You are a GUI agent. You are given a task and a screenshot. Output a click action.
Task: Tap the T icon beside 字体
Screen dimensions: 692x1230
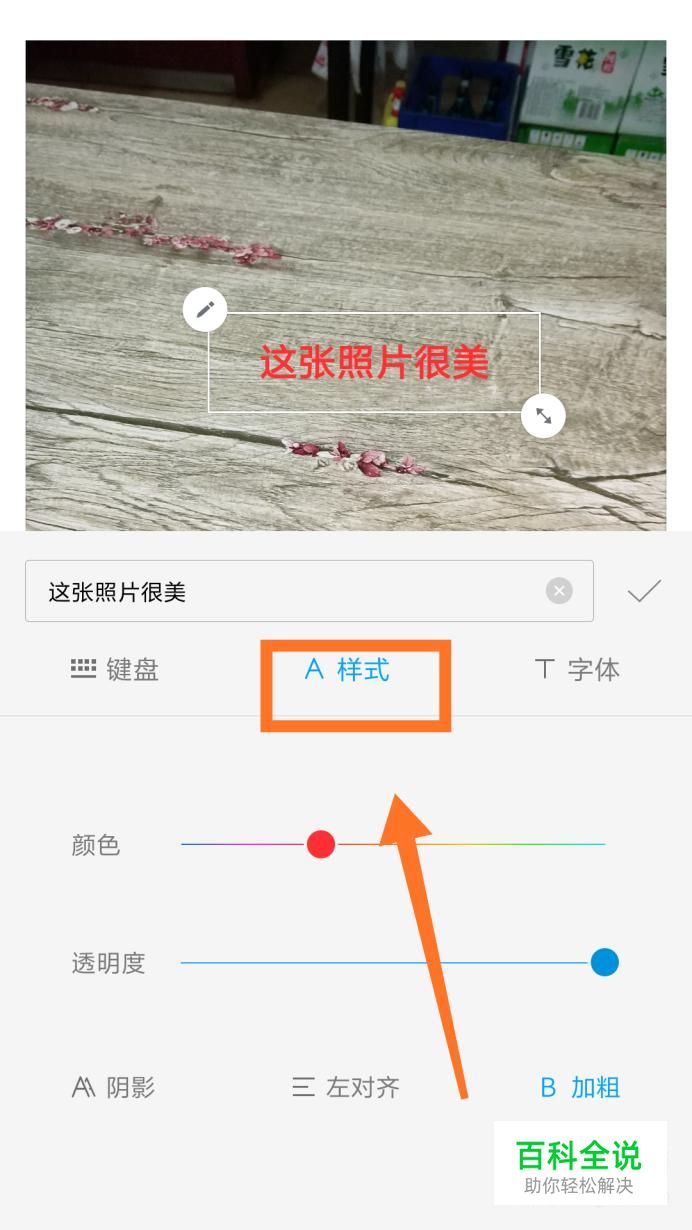[x=545, y=669]
